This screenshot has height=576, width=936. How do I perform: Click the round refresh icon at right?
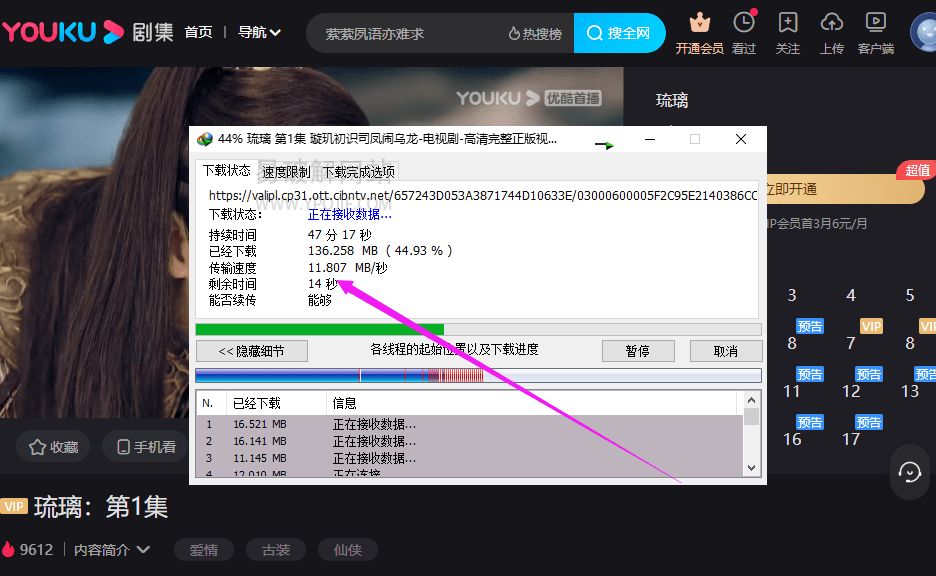(909, 473)
